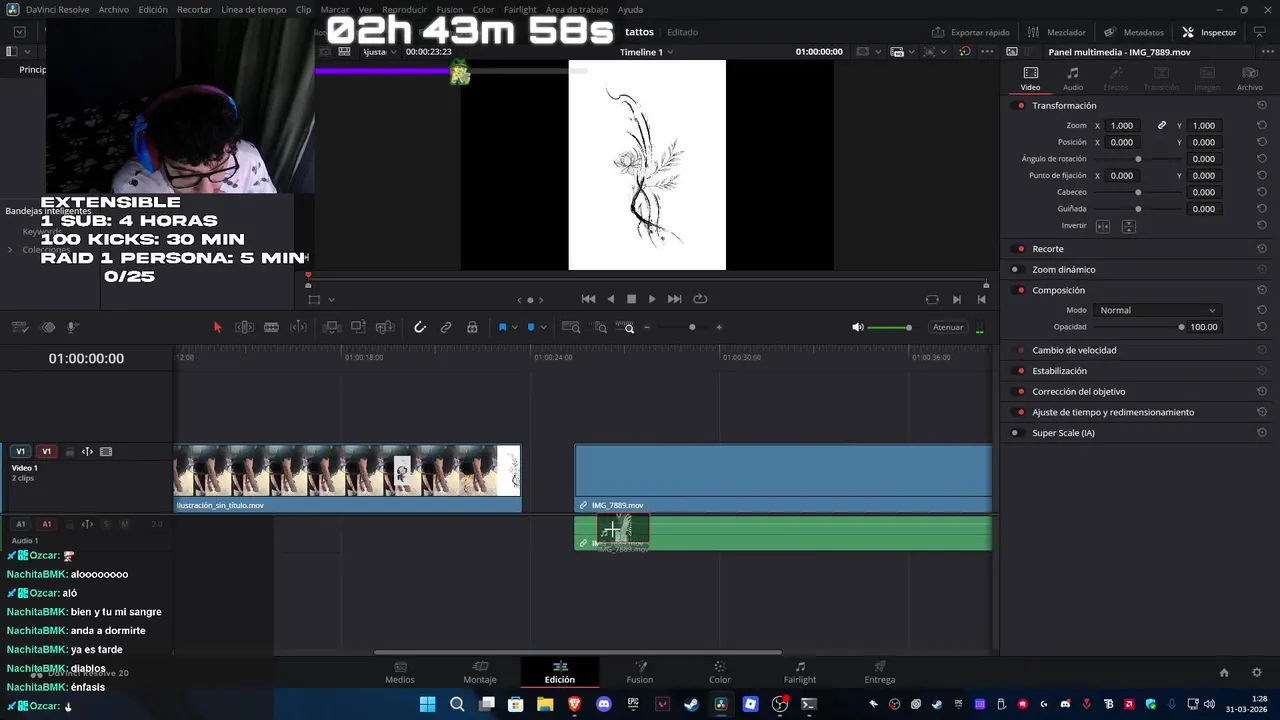Switch to the Fairlight page
The width and height of the screenshot is (1280, 720).
point(800,672)
